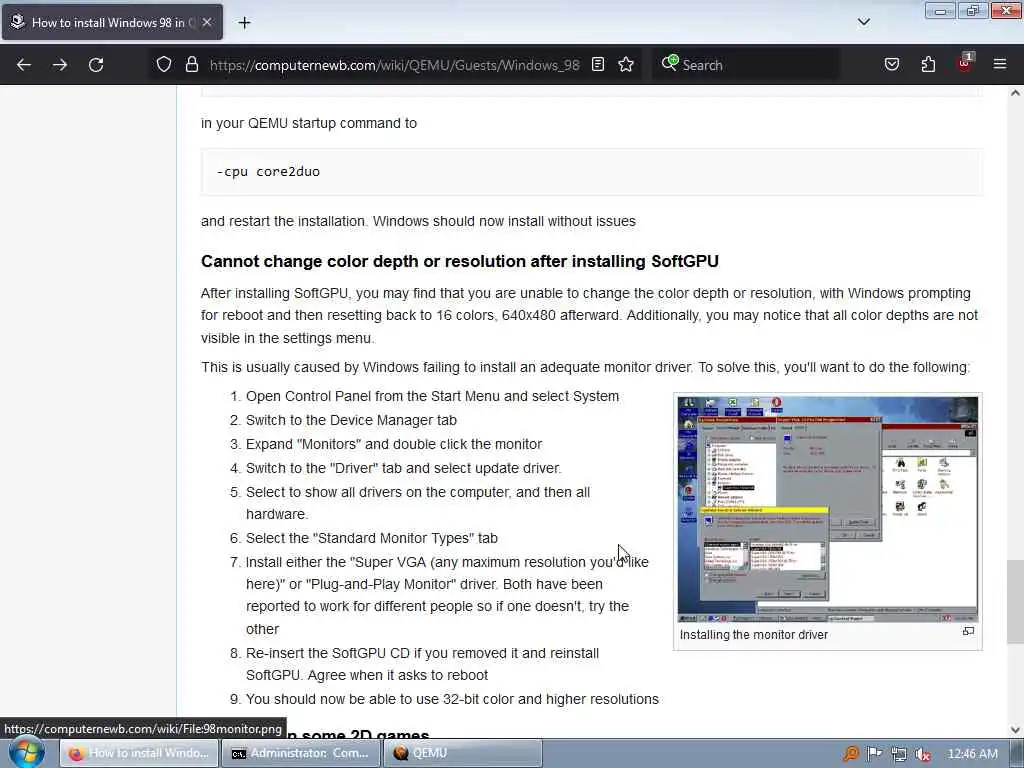
Task: Click step You should now be able to use 32-bit color
Action: click(x=452, y=699)
